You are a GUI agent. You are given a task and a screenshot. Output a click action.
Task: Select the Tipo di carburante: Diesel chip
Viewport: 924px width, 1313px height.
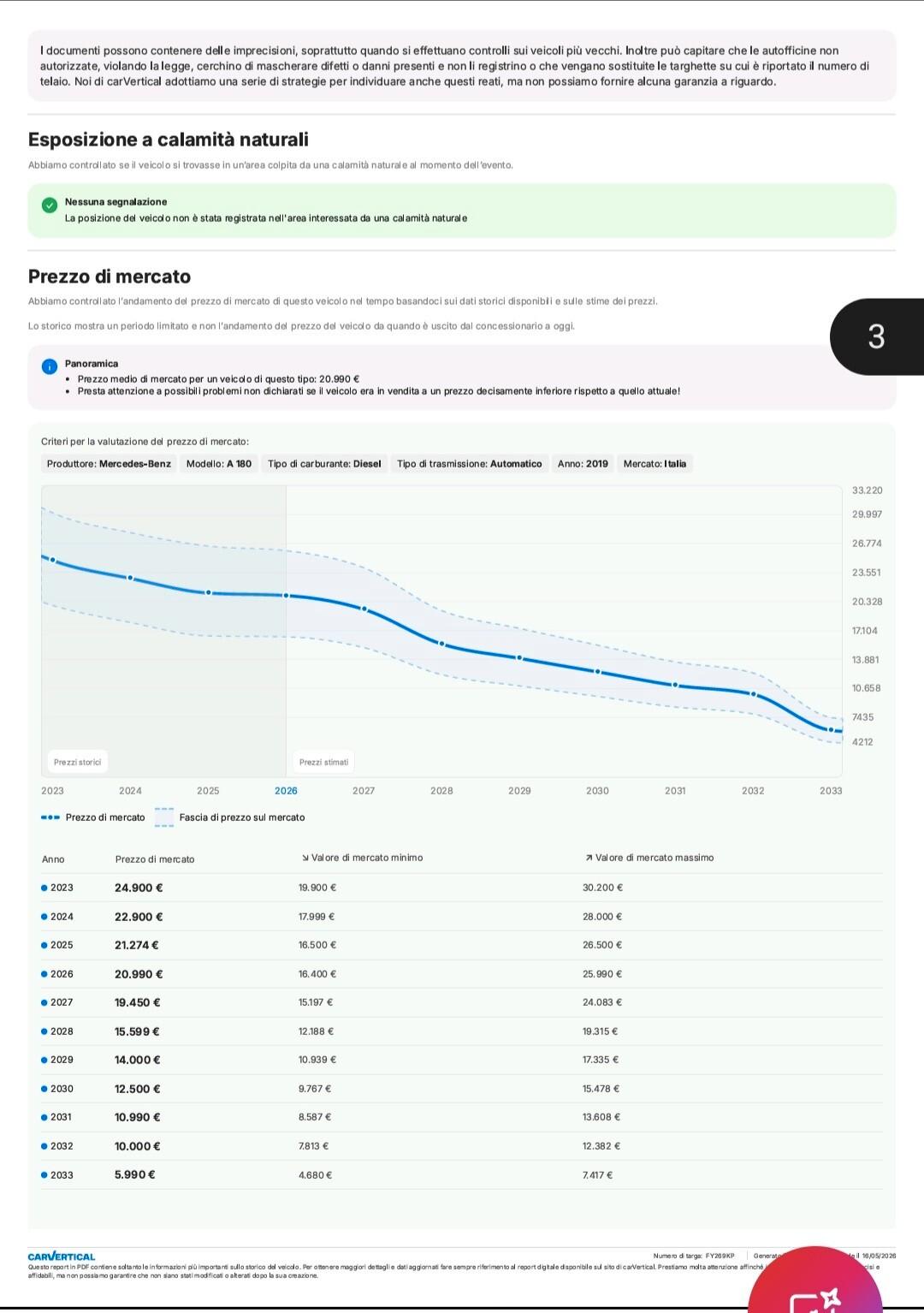(324, 464)
